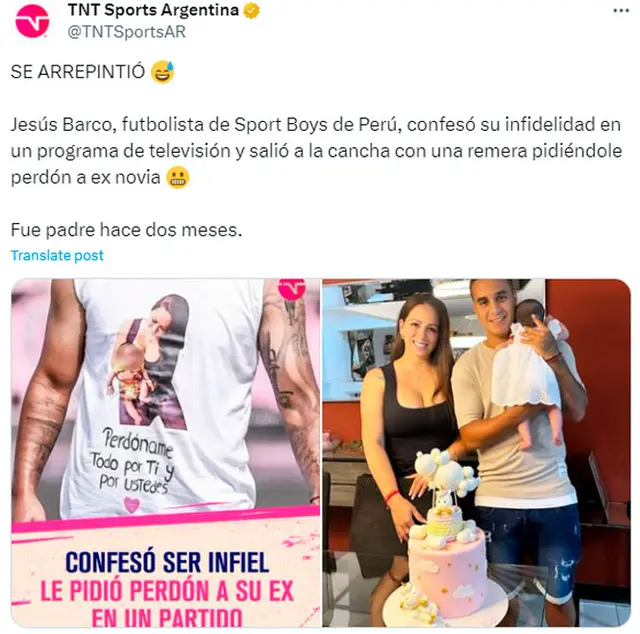Open the @TNTSportsAR handle
640x634 pixels.
coord(127,32)
